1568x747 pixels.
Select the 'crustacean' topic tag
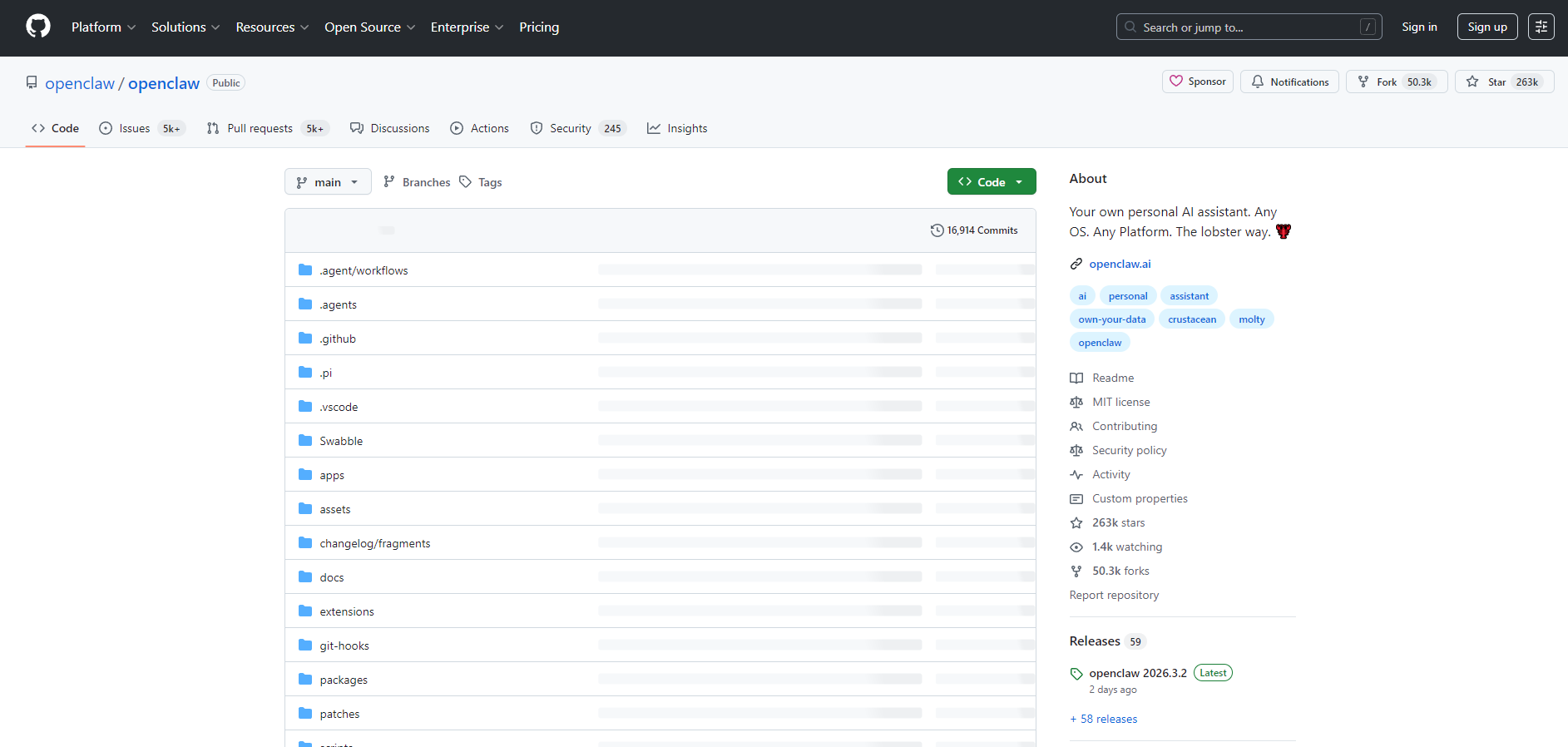[1192, 319]
